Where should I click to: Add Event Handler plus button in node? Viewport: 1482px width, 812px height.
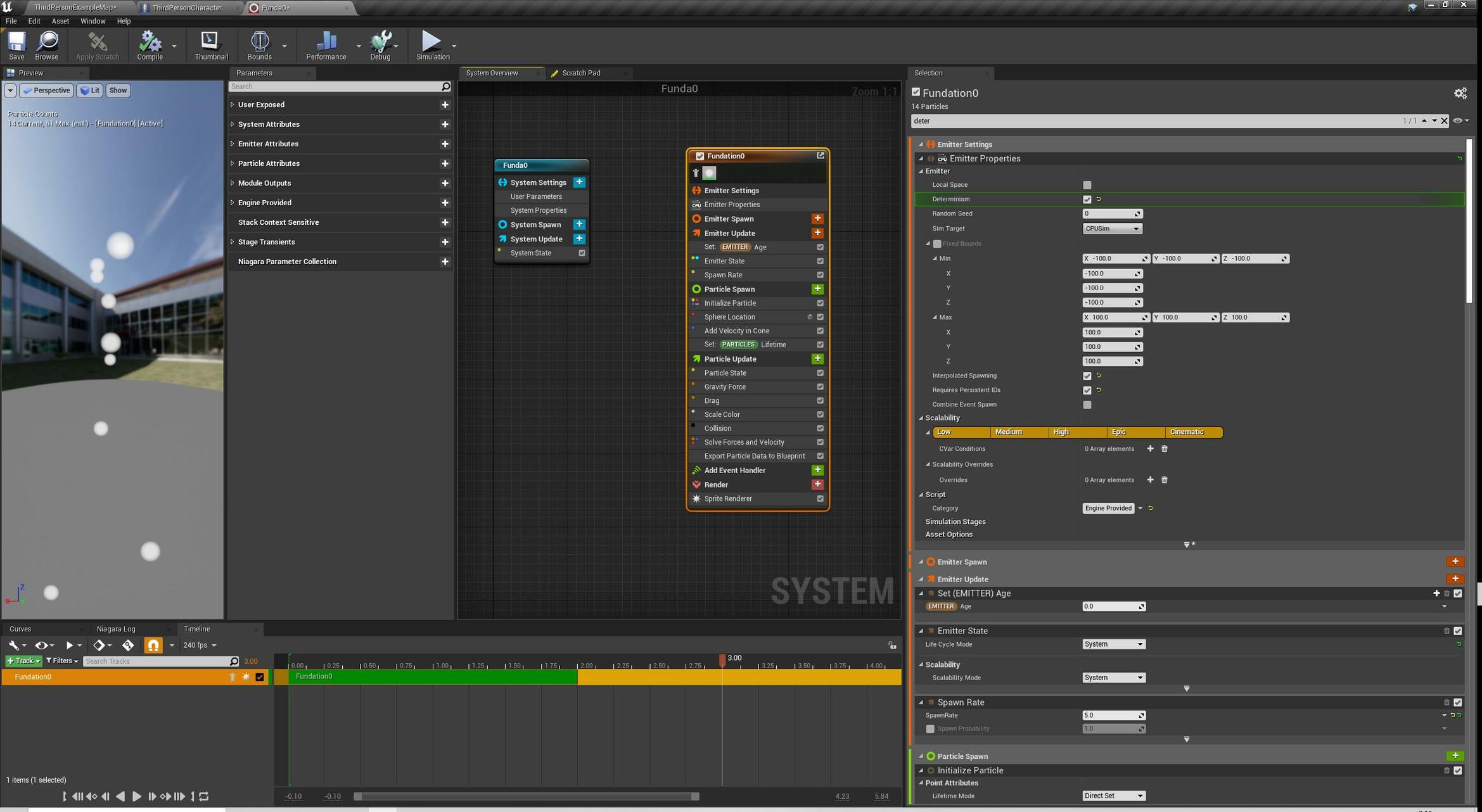[x=817, y=470]
